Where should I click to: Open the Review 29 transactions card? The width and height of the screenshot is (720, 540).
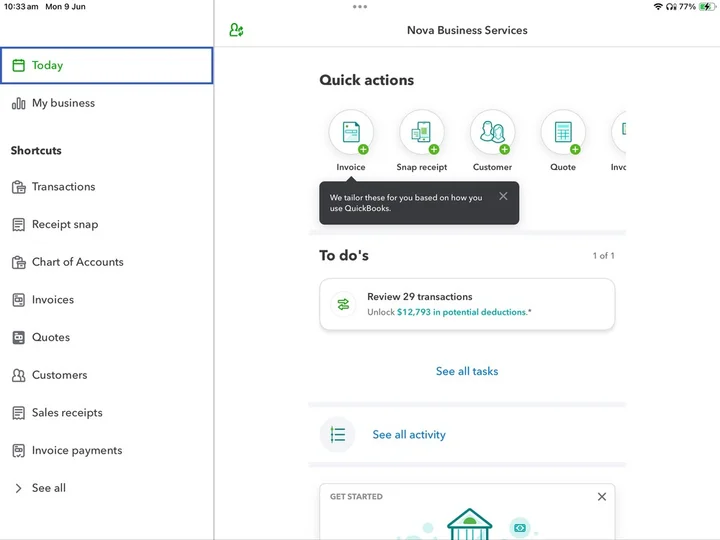coord(467,304)
